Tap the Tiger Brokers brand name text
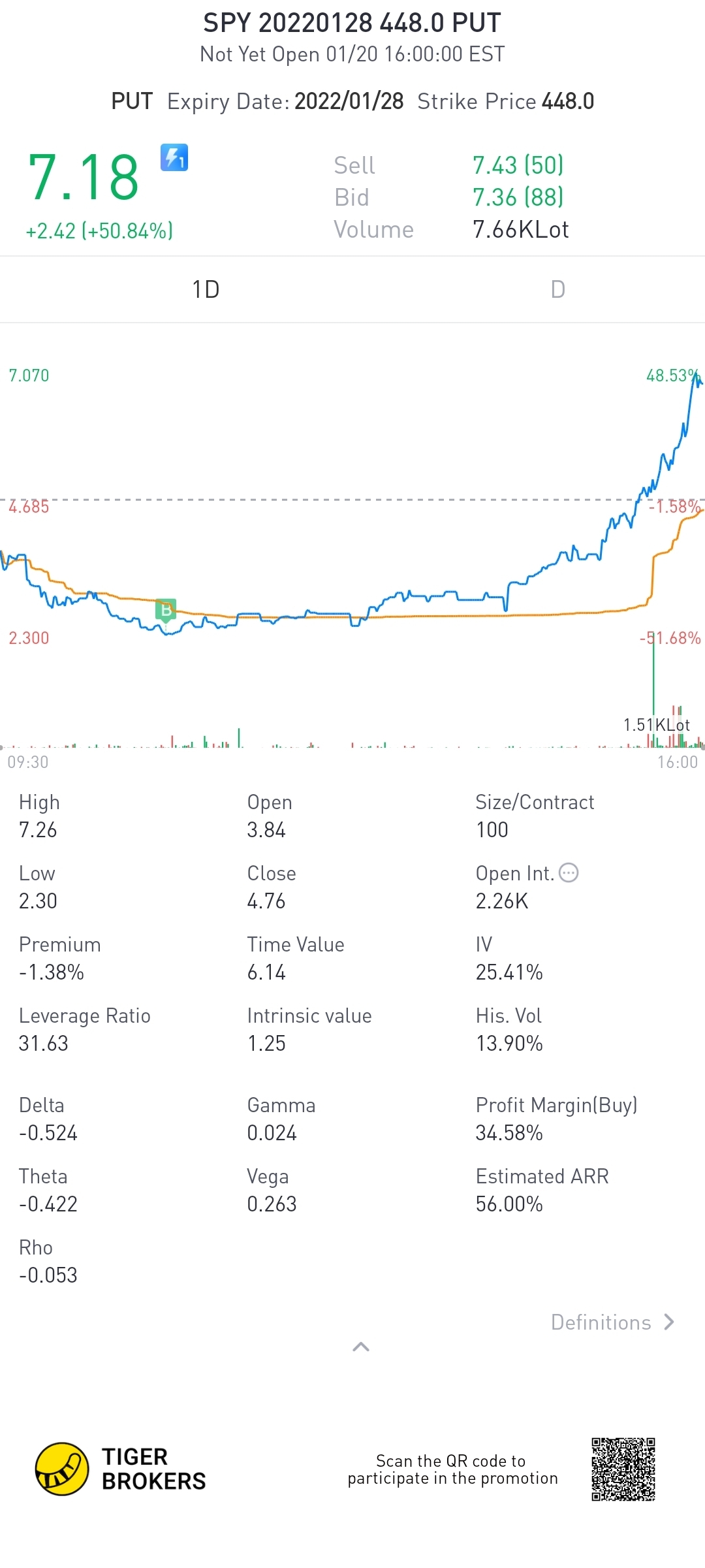This screenshot has height=1568, width=705. (x=153, y=1469)
